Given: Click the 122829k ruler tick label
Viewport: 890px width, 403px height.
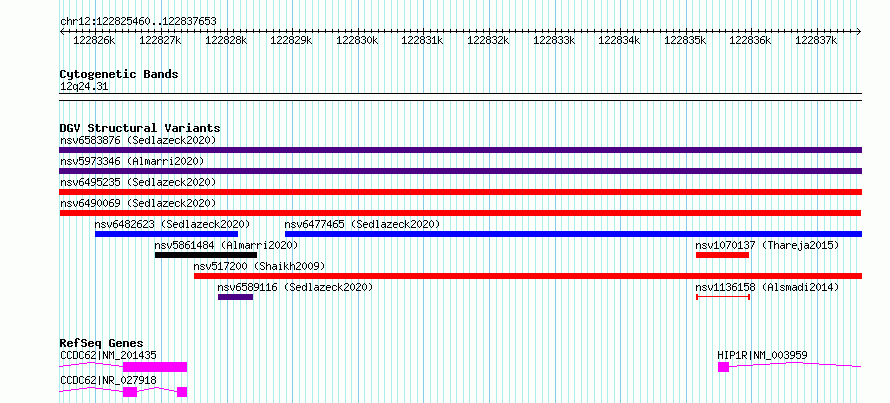Looking at the screenshot, I should (x=291, y=40).
